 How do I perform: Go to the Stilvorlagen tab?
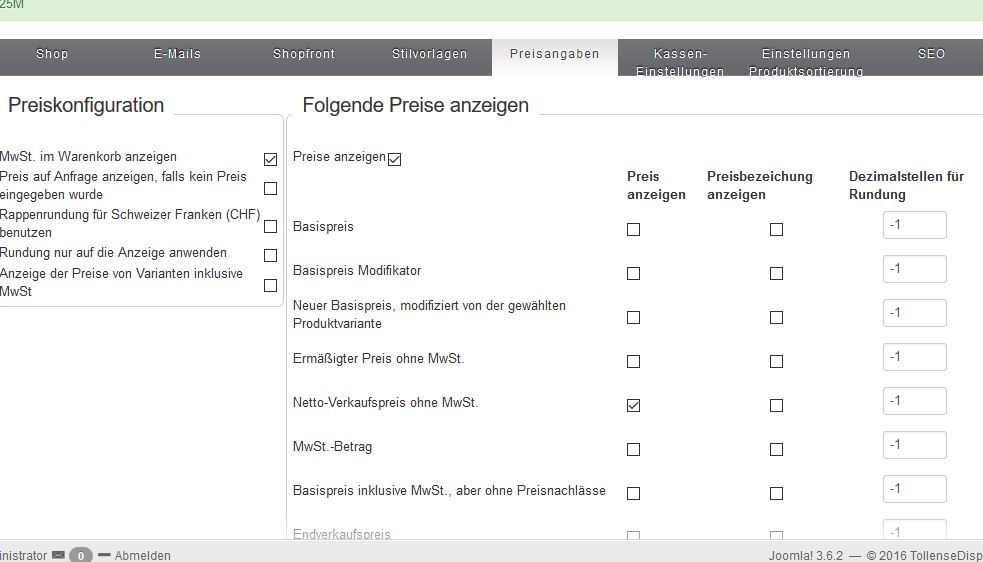(429, 54)
